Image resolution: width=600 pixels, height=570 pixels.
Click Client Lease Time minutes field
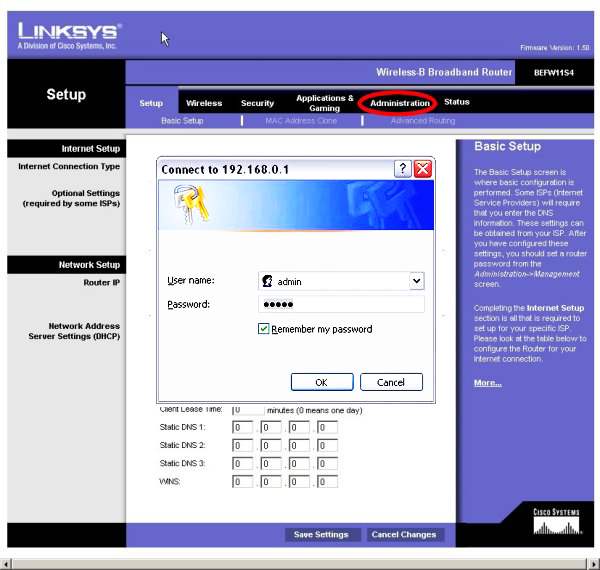(248, 410)
